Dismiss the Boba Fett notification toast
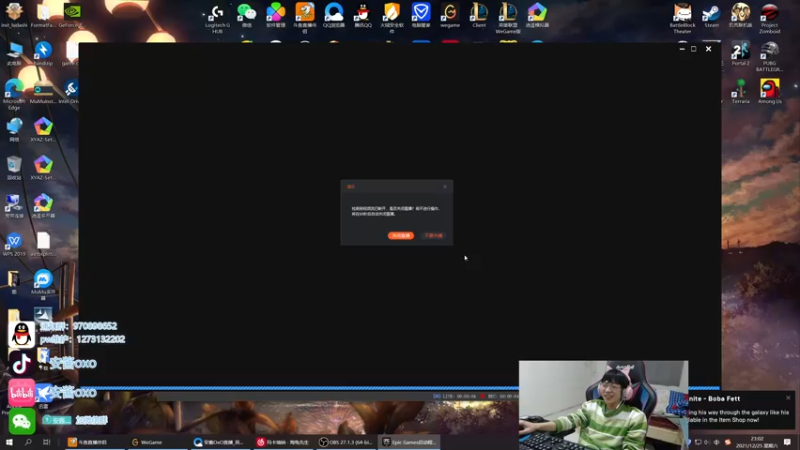The width and height of the screenshot is (800, 450). point(788,398)
